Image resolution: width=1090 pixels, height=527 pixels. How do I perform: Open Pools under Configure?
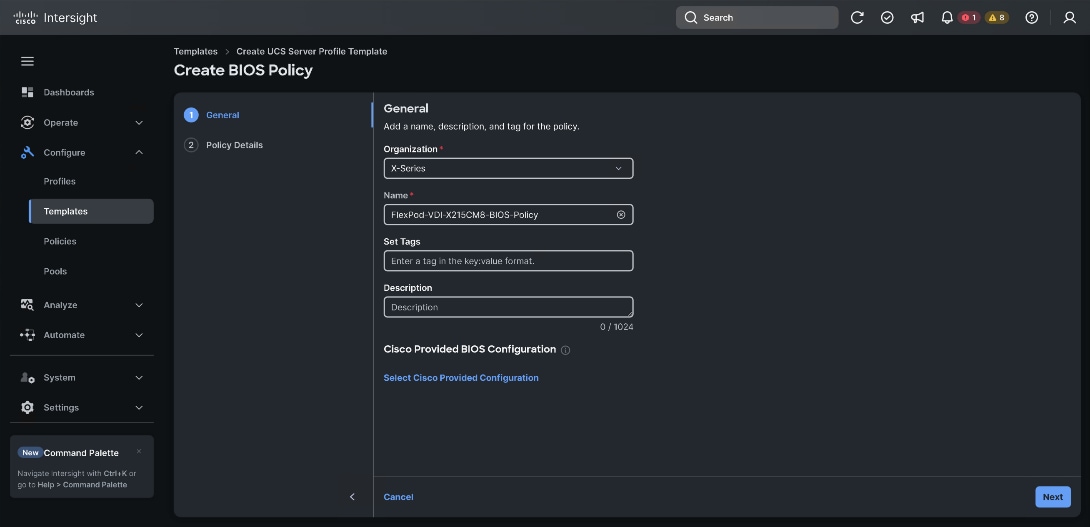[x=56, y=271]
